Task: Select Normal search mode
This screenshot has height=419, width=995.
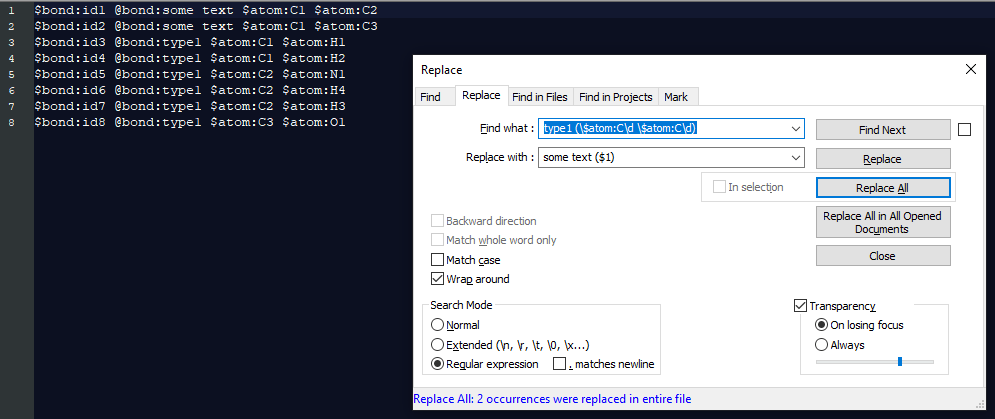Action: pyautogui.click(x=437, y=325)
